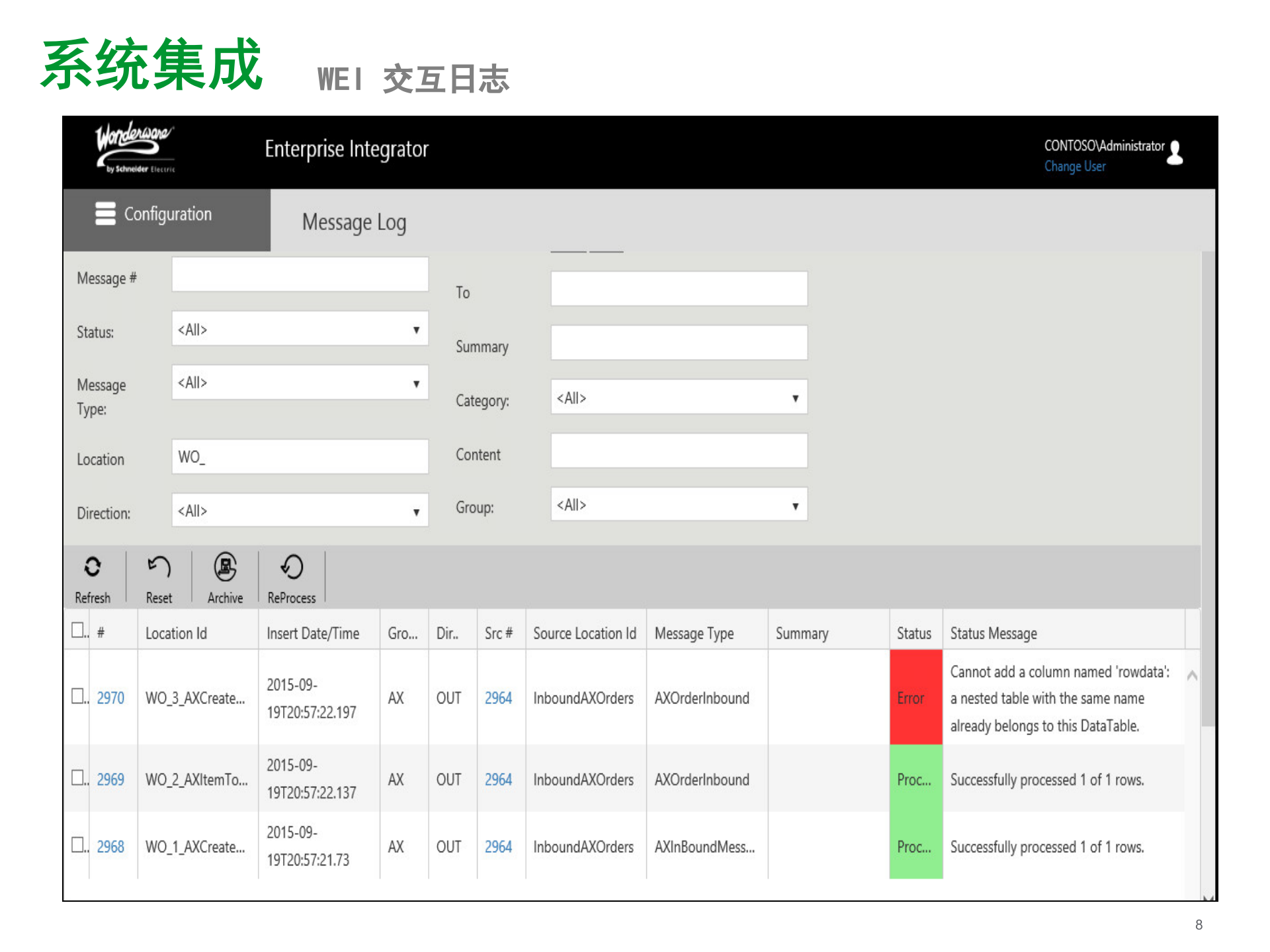
Task: Open message 2970 details link
Action: click(x=110, y=697)
